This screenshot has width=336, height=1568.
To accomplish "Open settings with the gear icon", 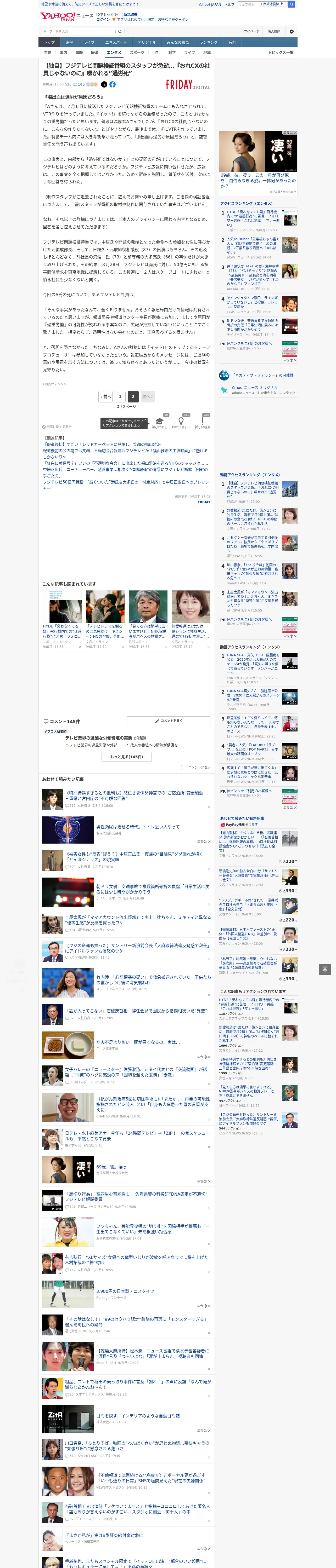I will (292, 32).
